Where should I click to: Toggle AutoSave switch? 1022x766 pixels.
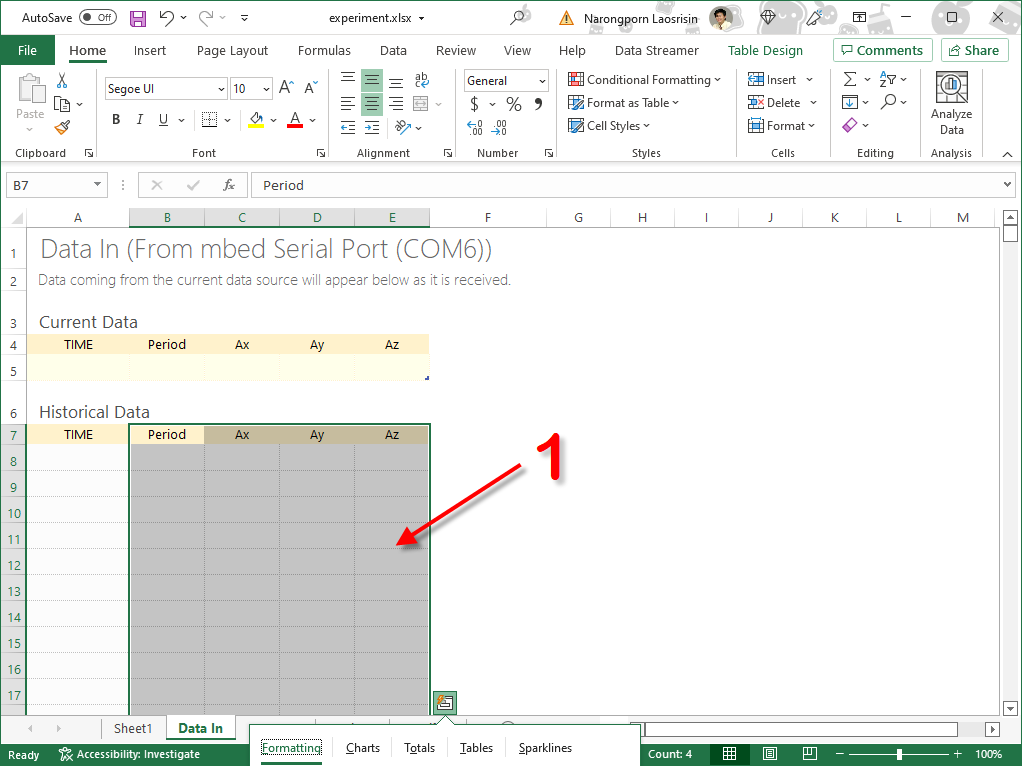click(x=98, y=18)
